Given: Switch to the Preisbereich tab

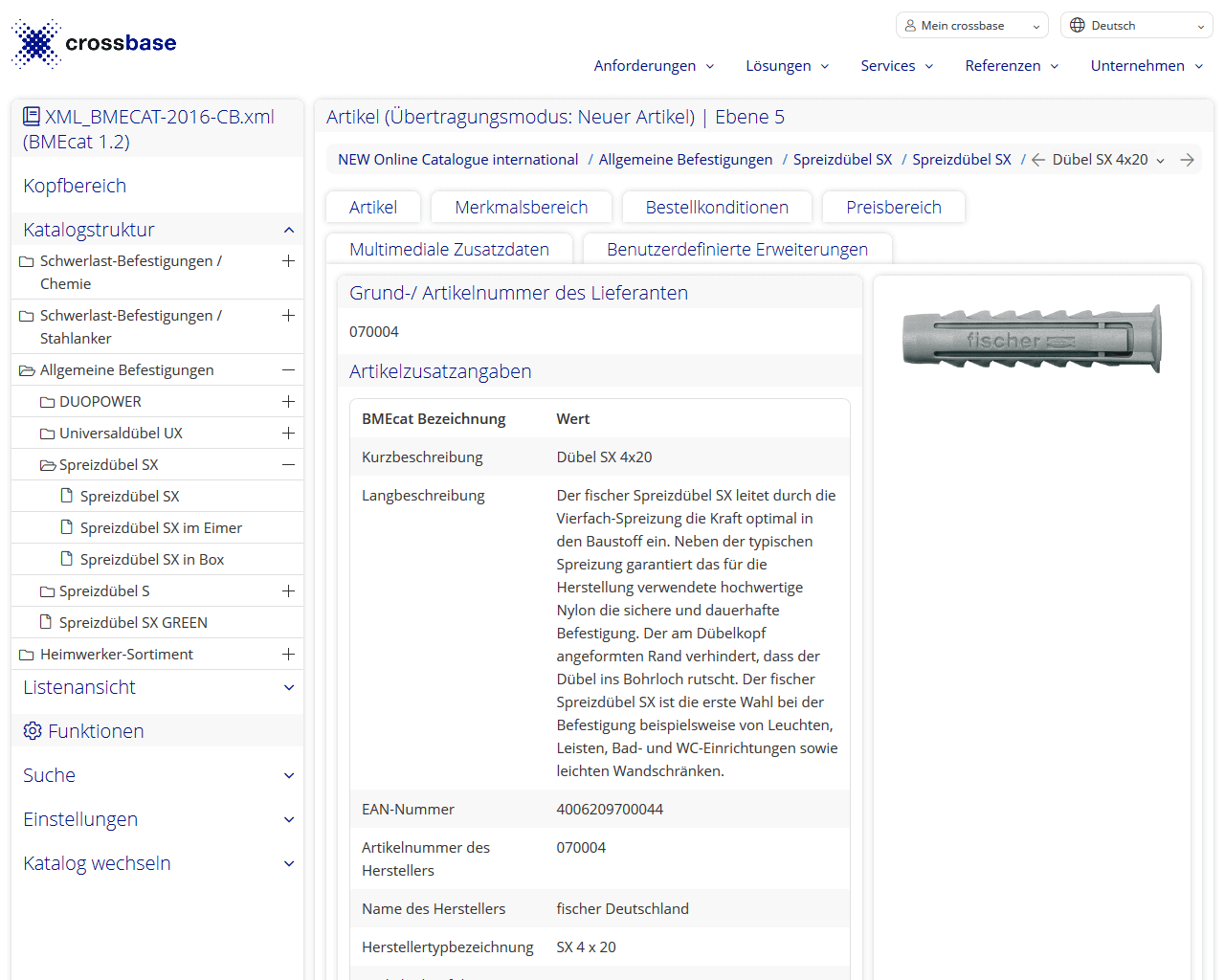Looking at the screenshot, I should click(x=894, y=207).
